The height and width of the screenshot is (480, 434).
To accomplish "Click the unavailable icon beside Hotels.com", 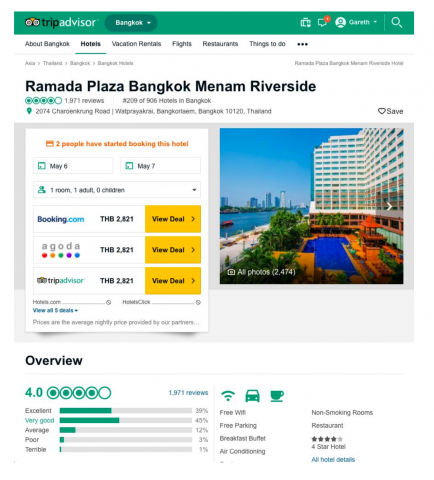I will (108, 302).
